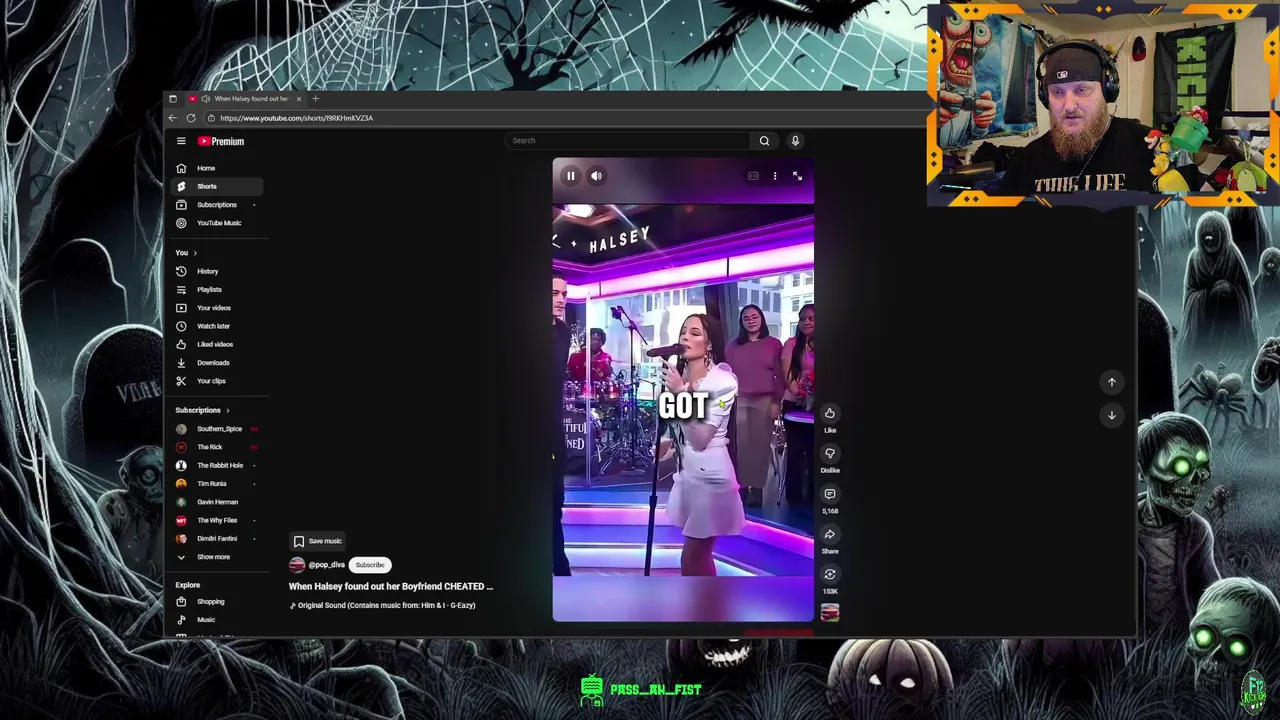
Task: Open The Why Files channel
Action: coord(218,520)
